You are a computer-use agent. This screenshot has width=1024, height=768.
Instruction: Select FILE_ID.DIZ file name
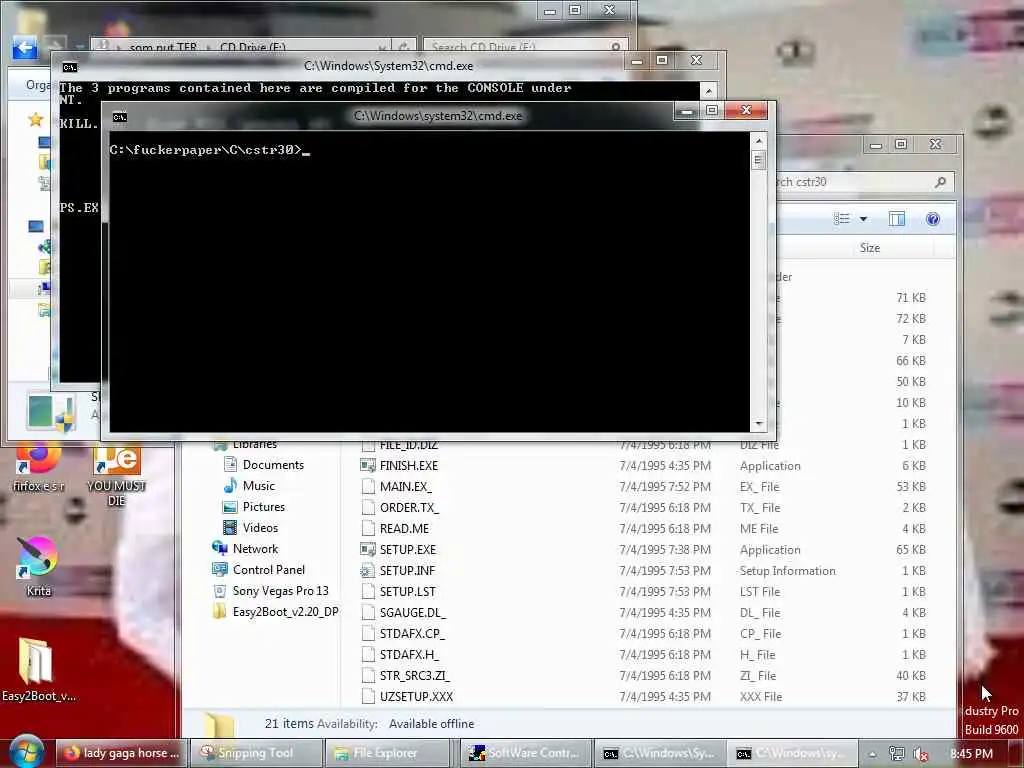click(x=409, y=445)
